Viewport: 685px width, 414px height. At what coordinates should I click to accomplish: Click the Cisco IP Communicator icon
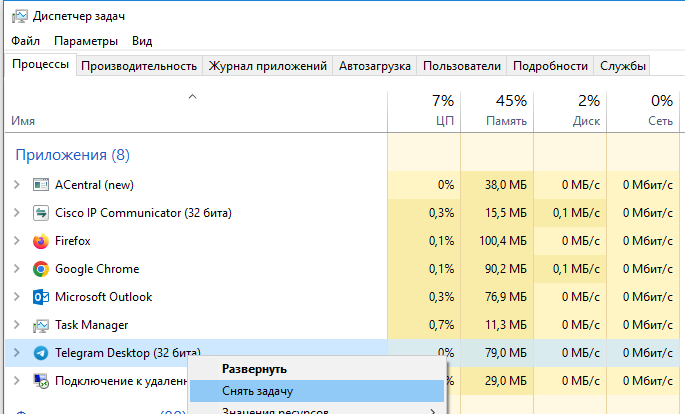click(x=41, y=213)
